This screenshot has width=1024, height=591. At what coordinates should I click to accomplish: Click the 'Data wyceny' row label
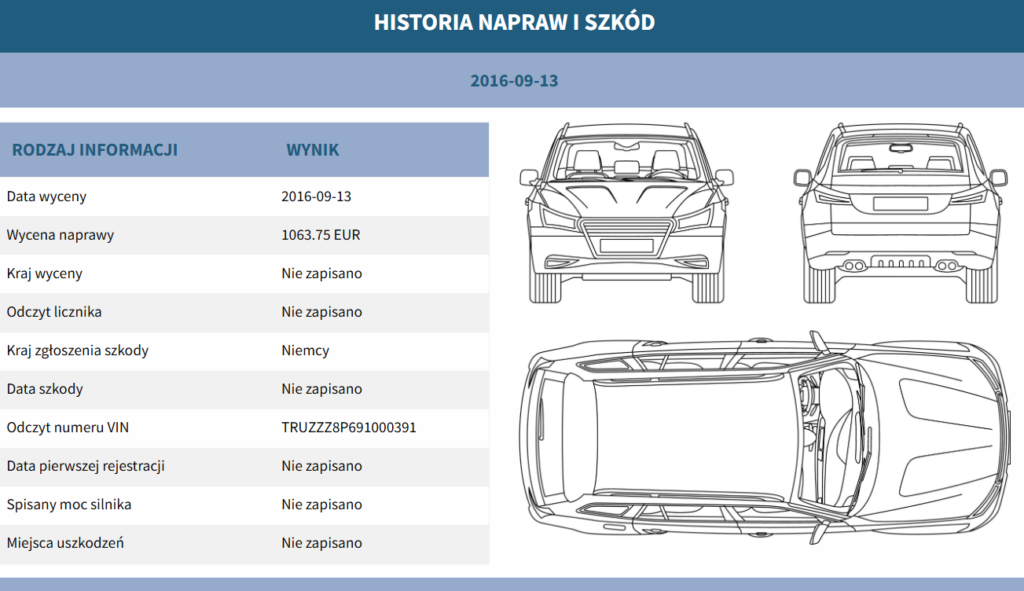pyautogui.click(x=46, y=197)
